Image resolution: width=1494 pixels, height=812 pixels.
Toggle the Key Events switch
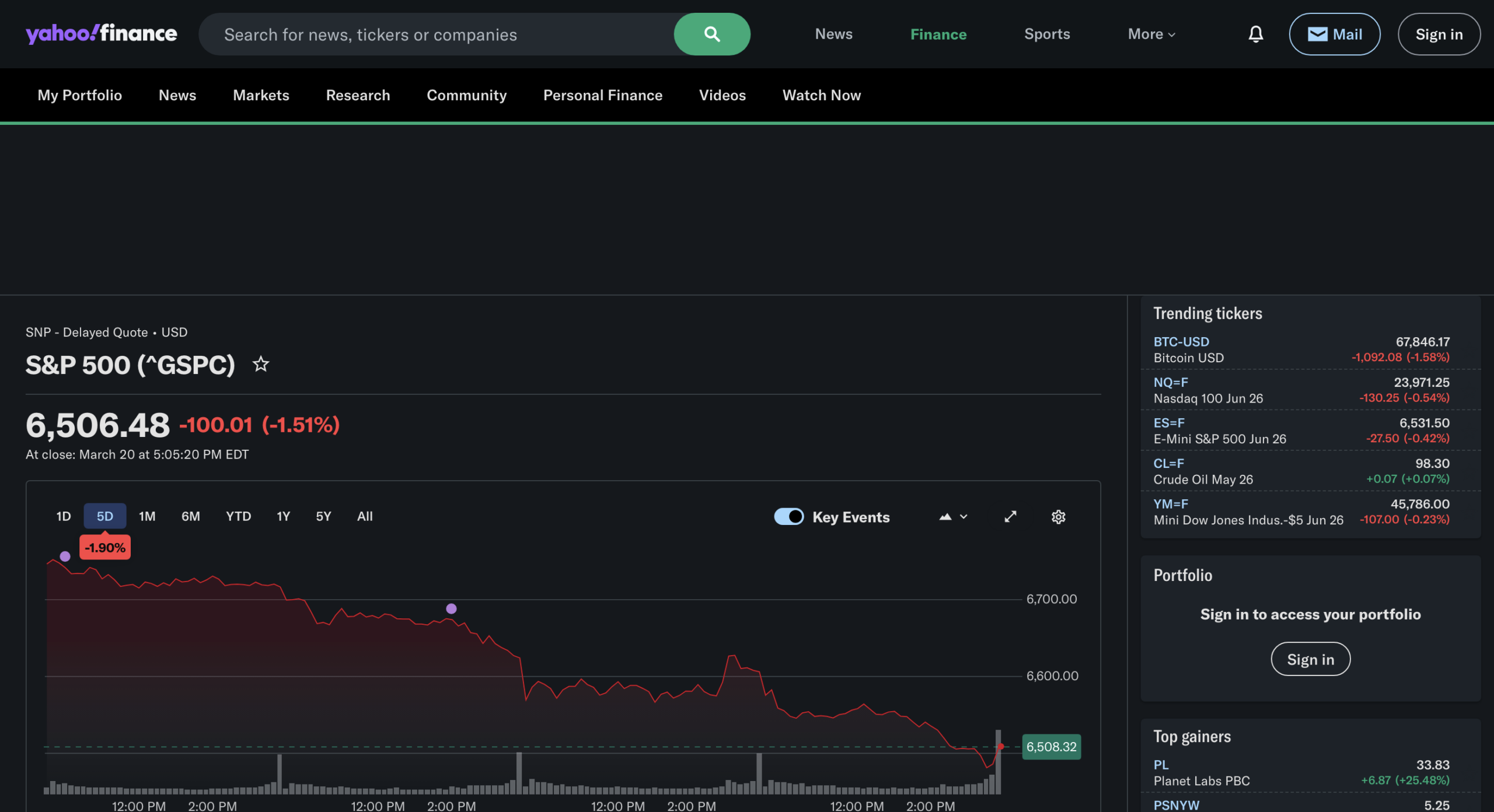[788, 517]
